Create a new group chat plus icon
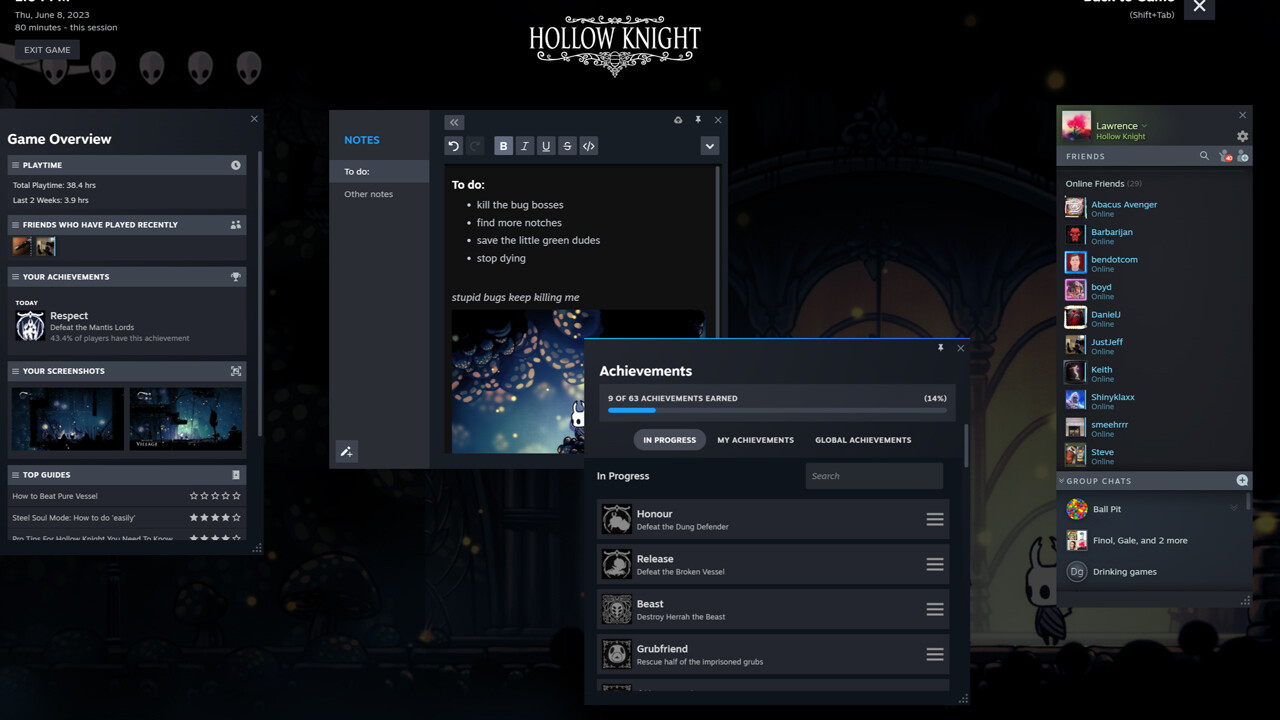The height and width of the screenshot is (720, 1280). pyautogui.click(x=1242, y=481)
